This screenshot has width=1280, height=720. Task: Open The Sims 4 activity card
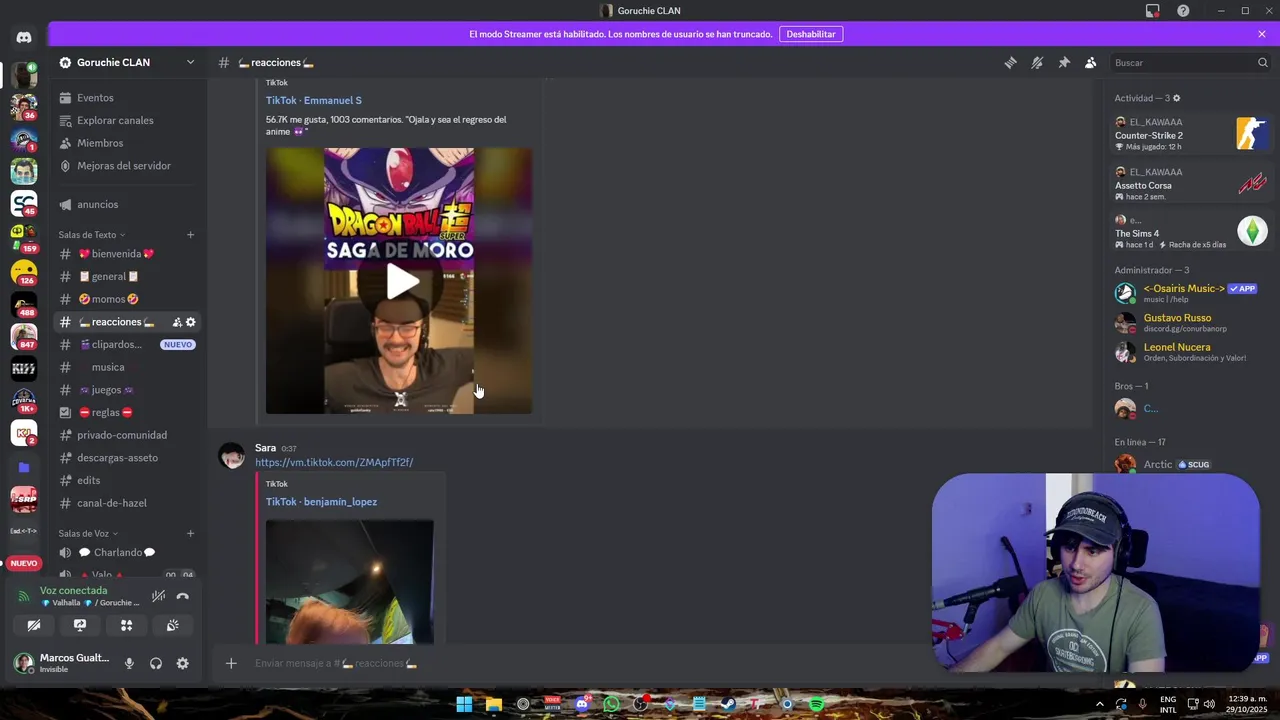click(x=1190, y=232)
